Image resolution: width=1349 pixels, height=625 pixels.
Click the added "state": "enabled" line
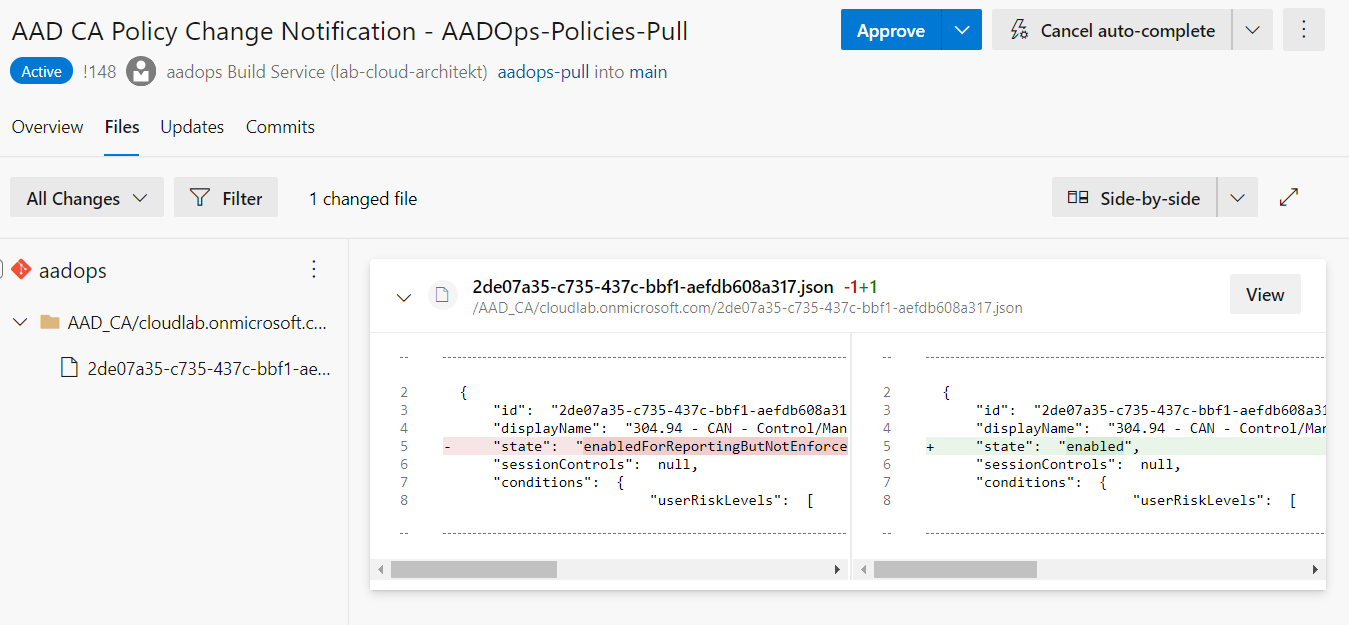(x=1126, y=446)
